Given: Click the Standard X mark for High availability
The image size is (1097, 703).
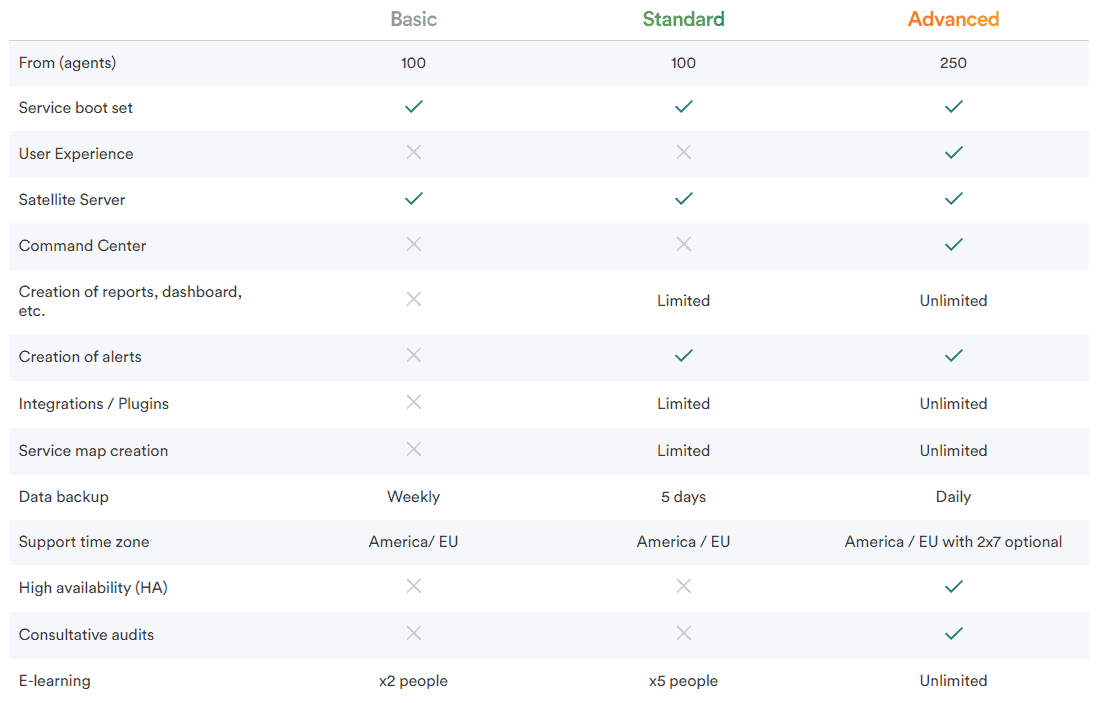Looking at the screenshot, I should point(684,586).
